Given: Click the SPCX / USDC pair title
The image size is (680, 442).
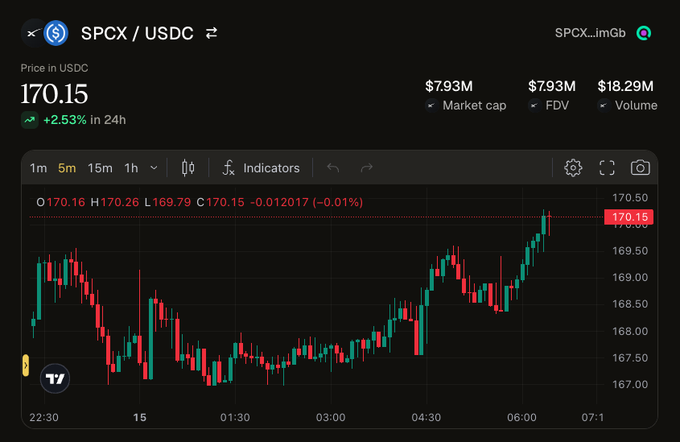Looking at the screenshot, I should coord(137,33).
